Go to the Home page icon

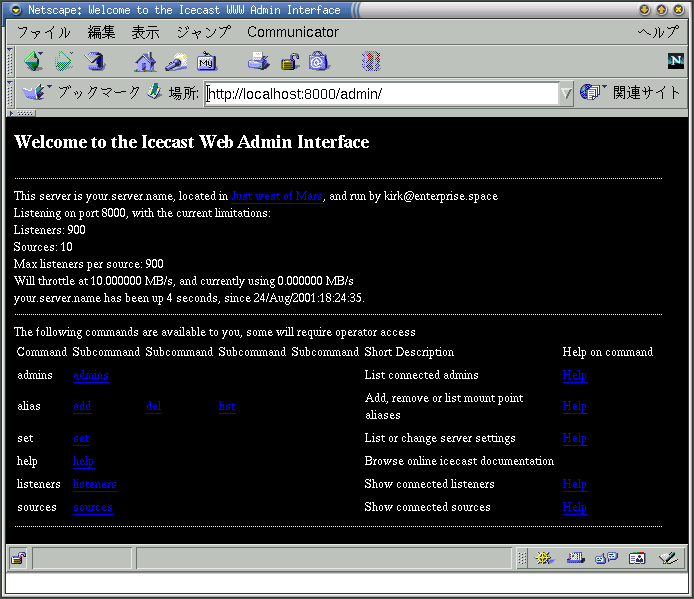146,62
